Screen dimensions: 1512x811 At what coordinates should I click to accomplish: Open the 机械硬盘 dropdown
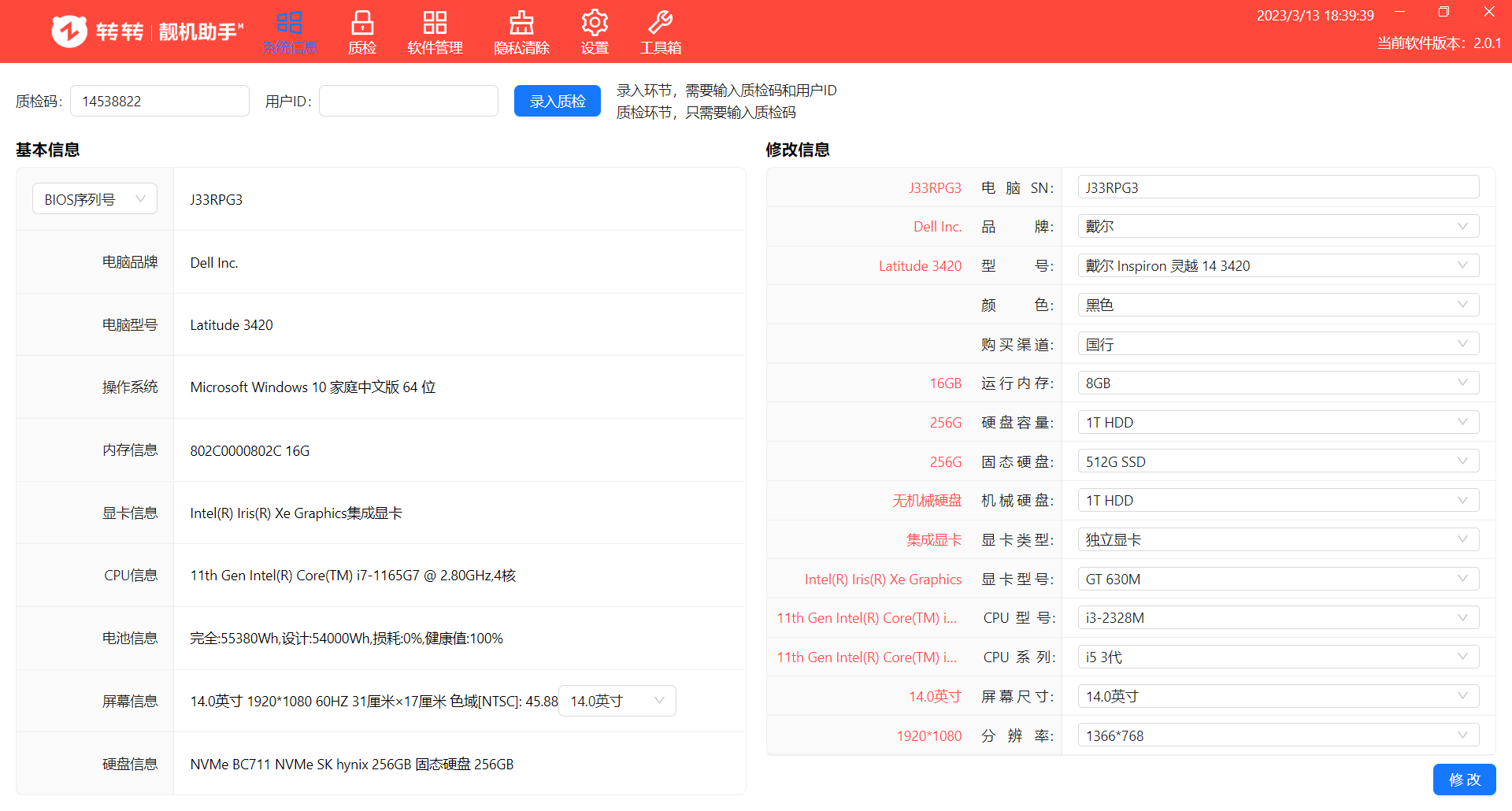[1278, 501]
